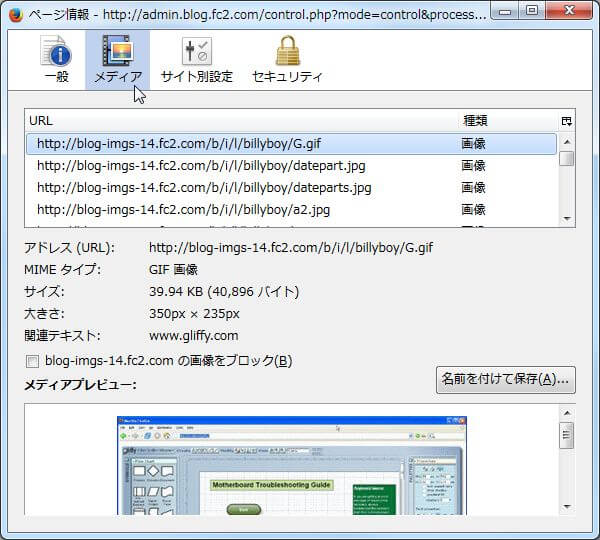Click 名前を付けて保存 (Save As) button
600x540 pixels.
click(x=505, y=380)
